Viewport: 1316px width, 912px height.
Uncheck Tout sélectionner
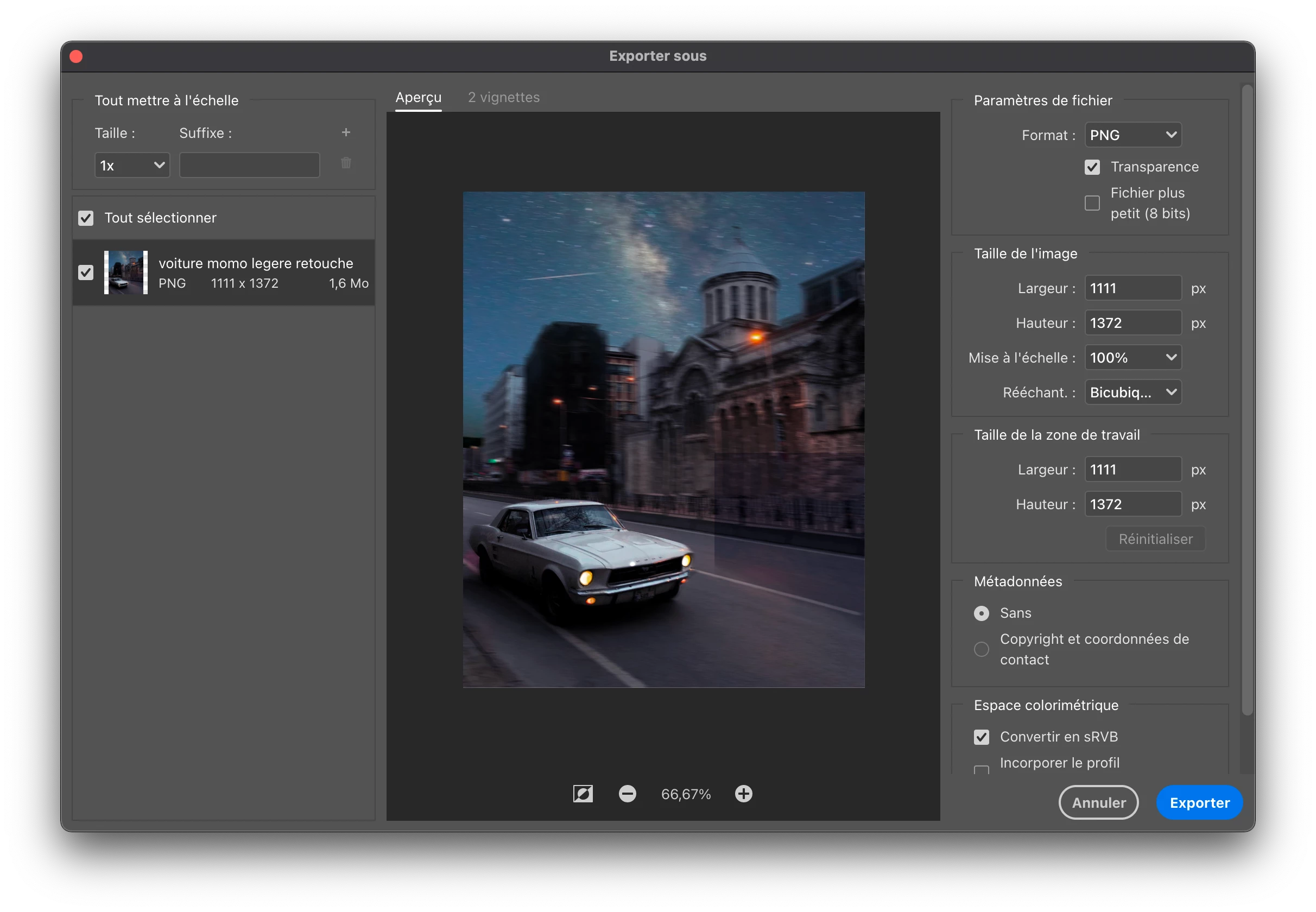(x=86, y=218)
